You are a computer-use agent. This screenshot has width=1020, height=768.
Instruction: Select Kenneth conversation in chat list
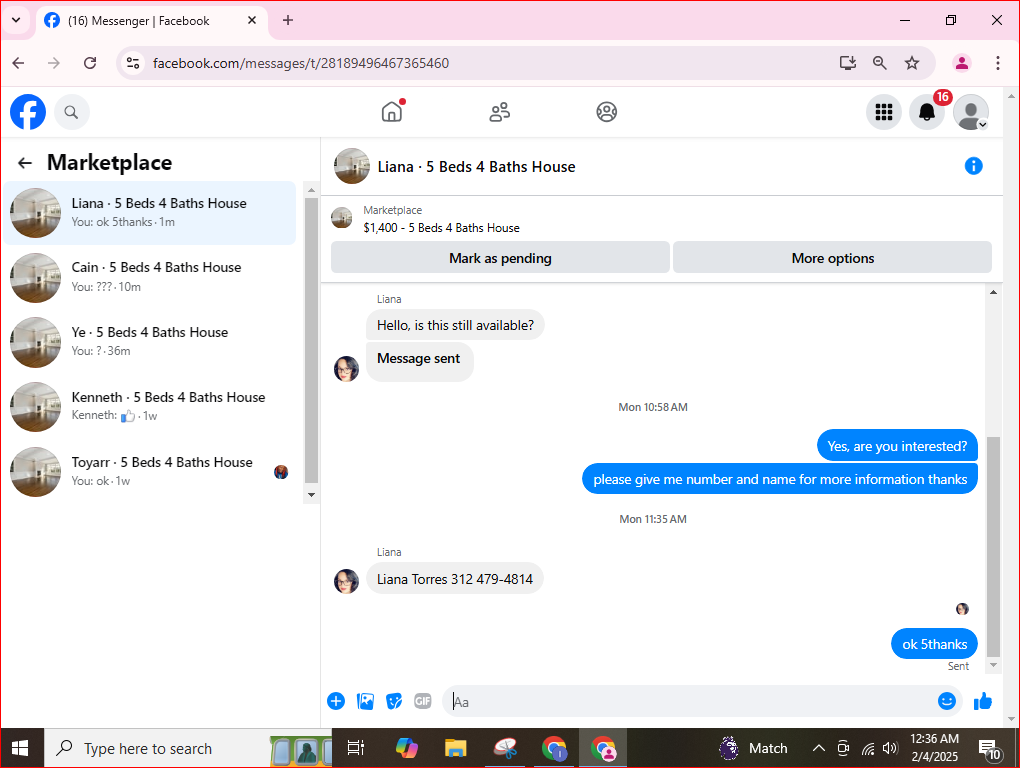tap(150, 407)
